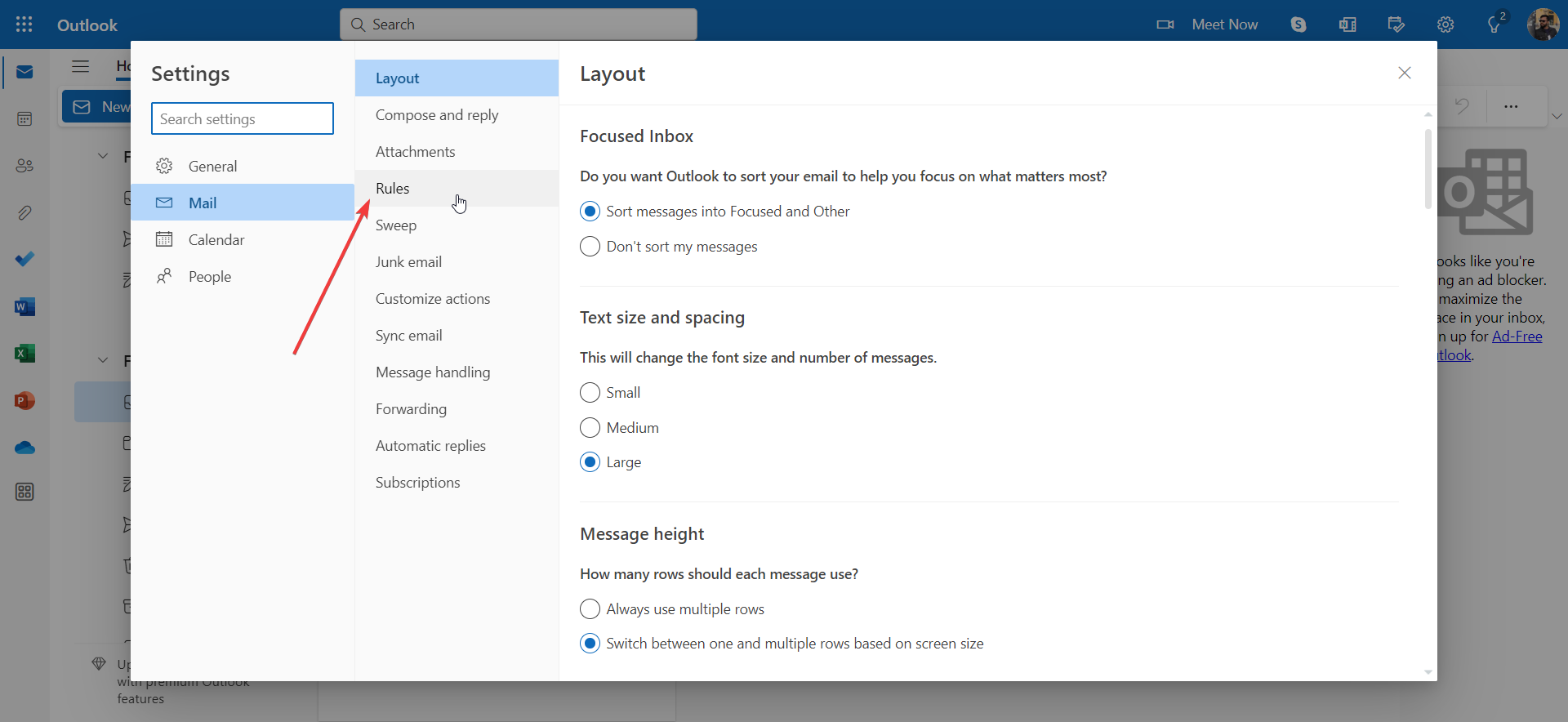Go to Mail in left app rail
The width and height of the screenshot is (1568, 722).
[24, 72]
